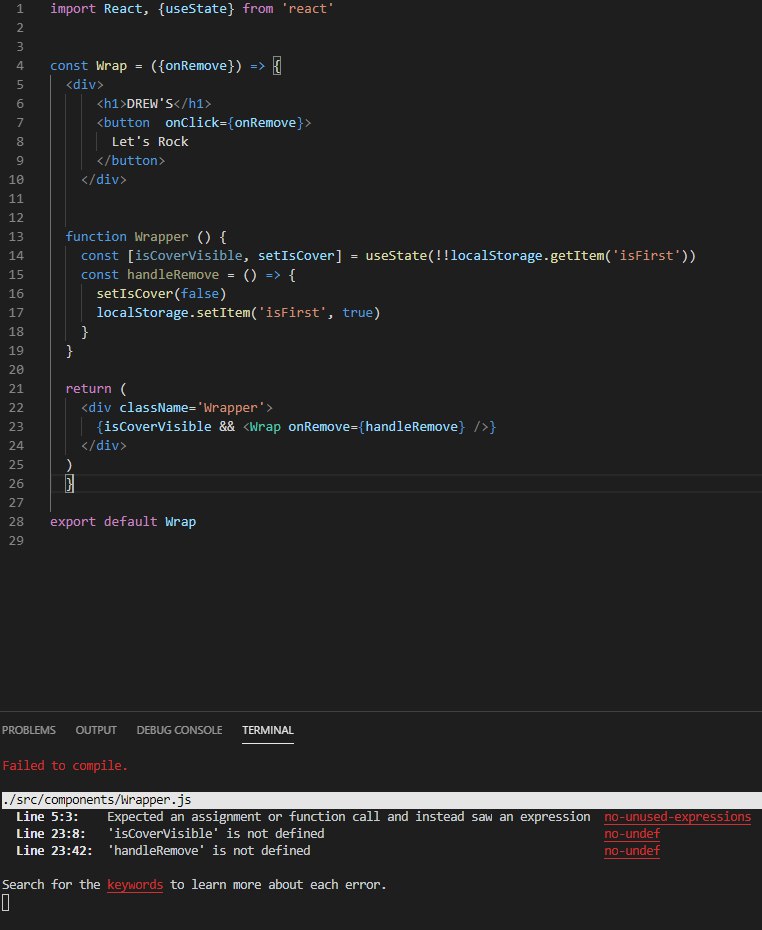Viewport: 762px width, 930px height.
Task: Open the no-unused-expressions rule link
Action: 677,817
